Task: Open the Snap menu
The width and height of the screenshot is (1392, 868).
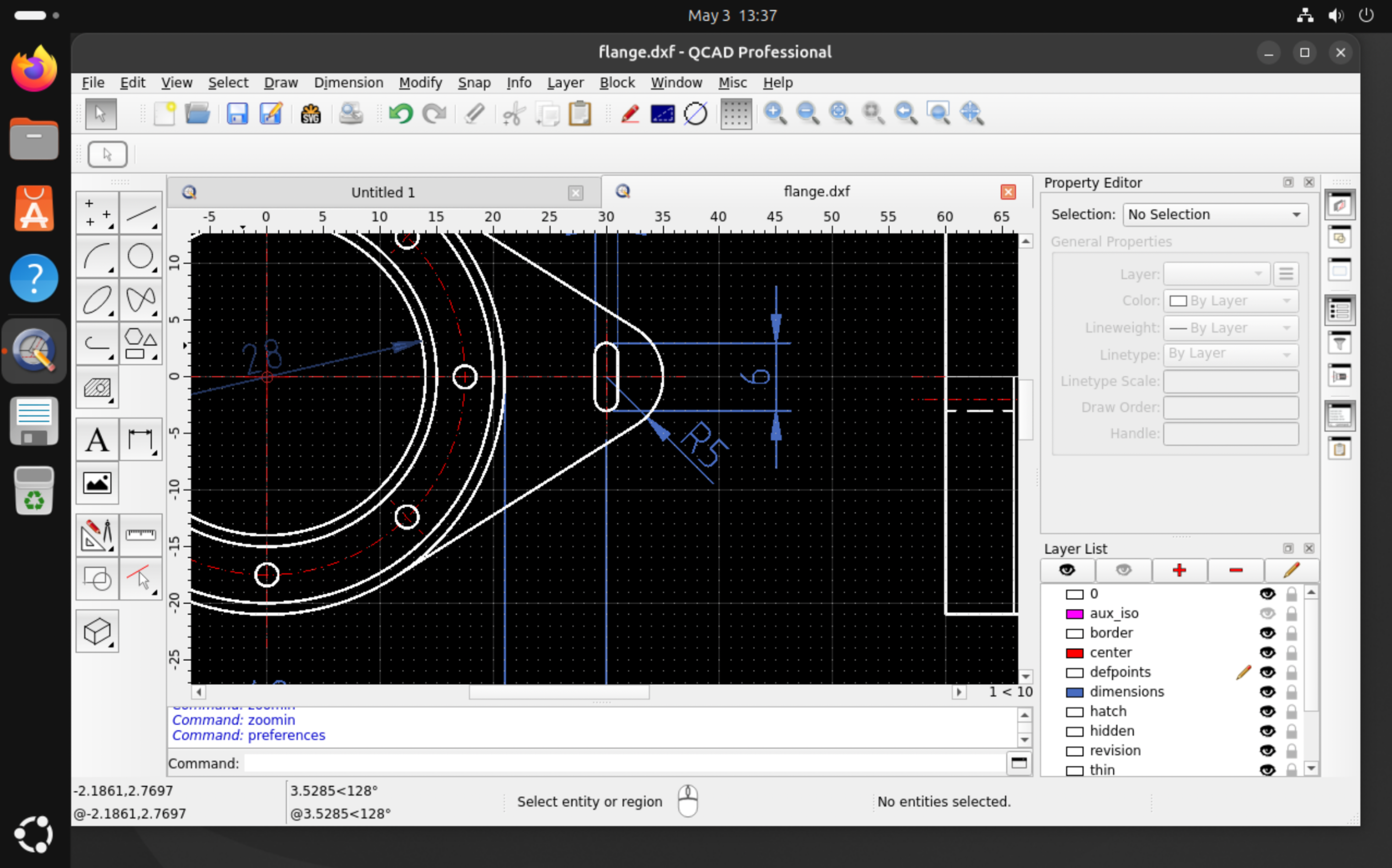Action: coord(474,83)
